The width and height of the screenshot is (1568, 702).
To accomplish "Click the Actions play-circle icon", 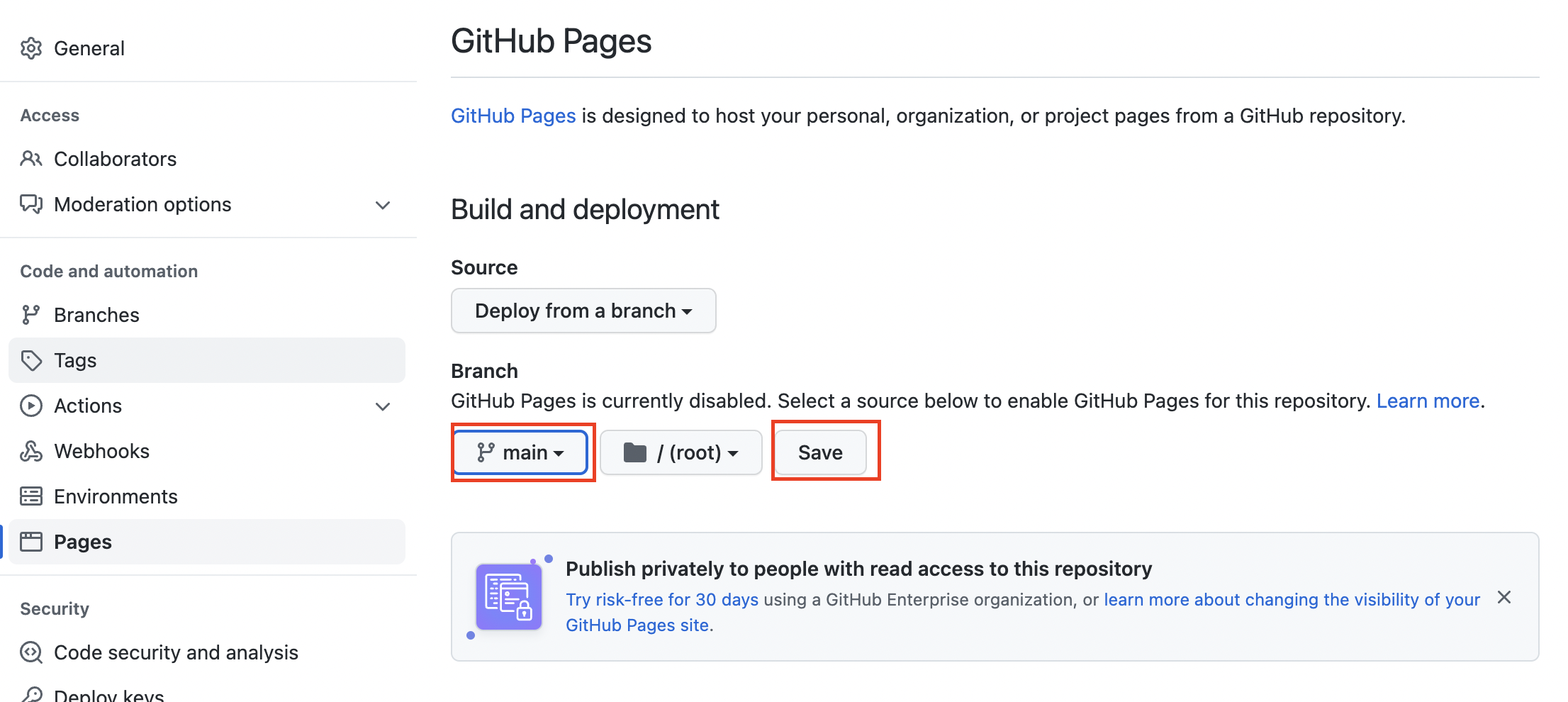I will [31, 406].
